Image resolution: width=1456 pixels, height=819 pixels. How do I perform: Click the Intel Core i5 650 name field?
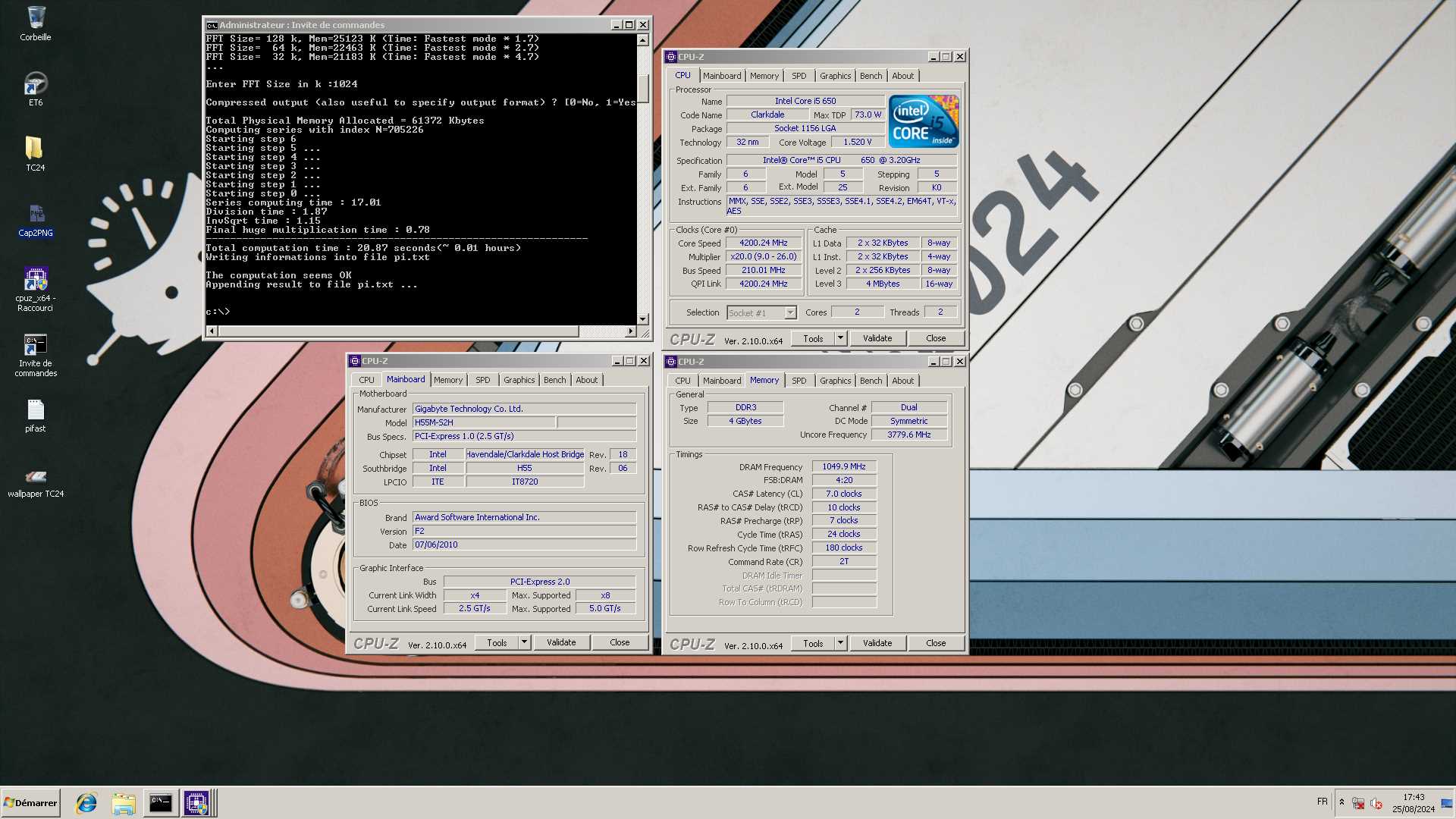pos(805,101)
